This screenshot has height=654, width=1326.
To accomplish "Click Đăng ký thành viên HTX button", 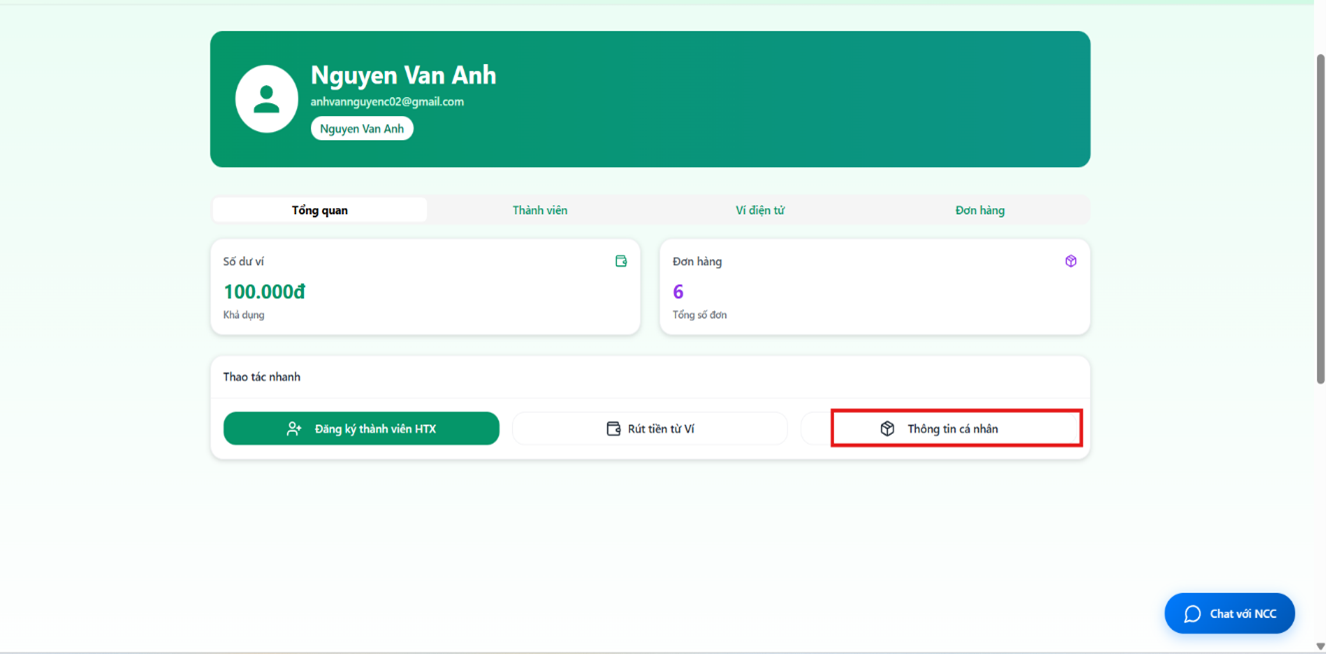I will tap(361, 428).
